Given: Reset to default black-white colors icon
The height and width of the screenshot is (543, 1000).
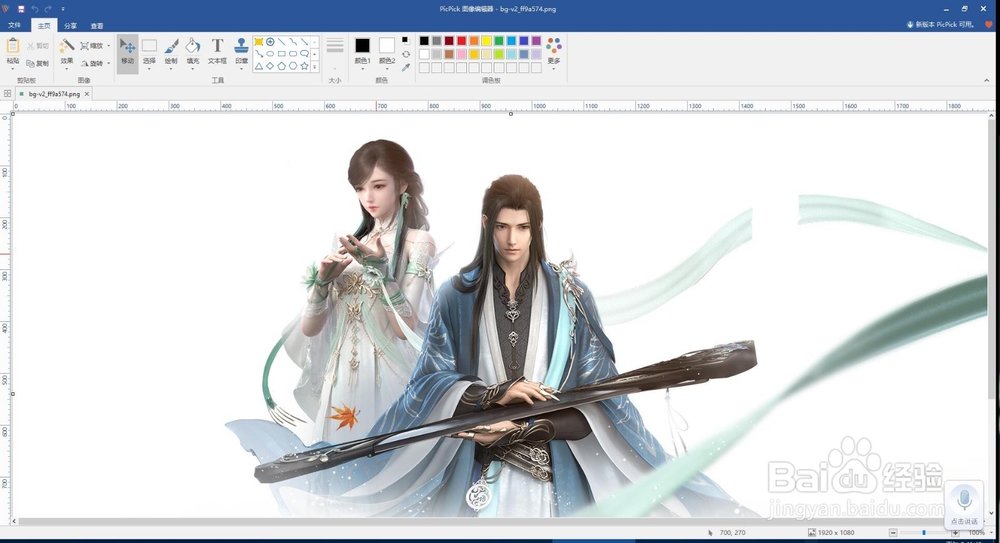Looking at the screenshot, I should pos(405,40).
